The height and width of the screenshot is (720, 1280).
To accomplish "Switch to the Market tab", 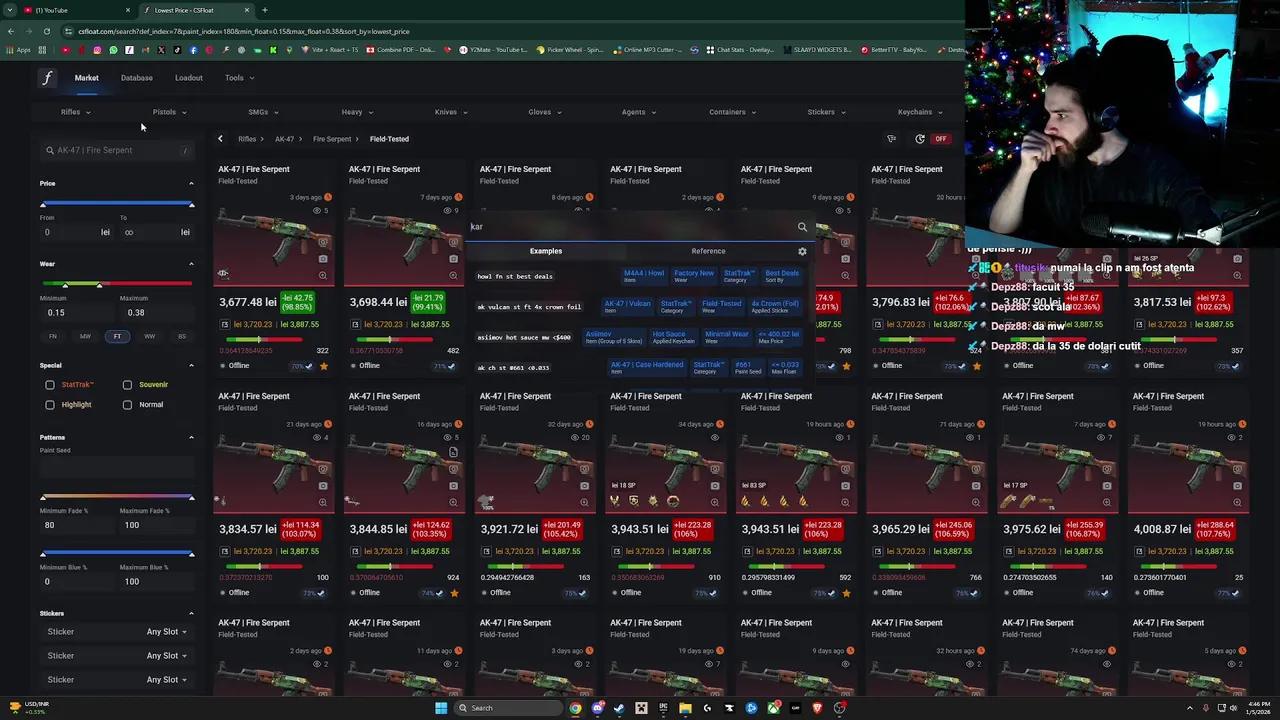I will 86,78.
